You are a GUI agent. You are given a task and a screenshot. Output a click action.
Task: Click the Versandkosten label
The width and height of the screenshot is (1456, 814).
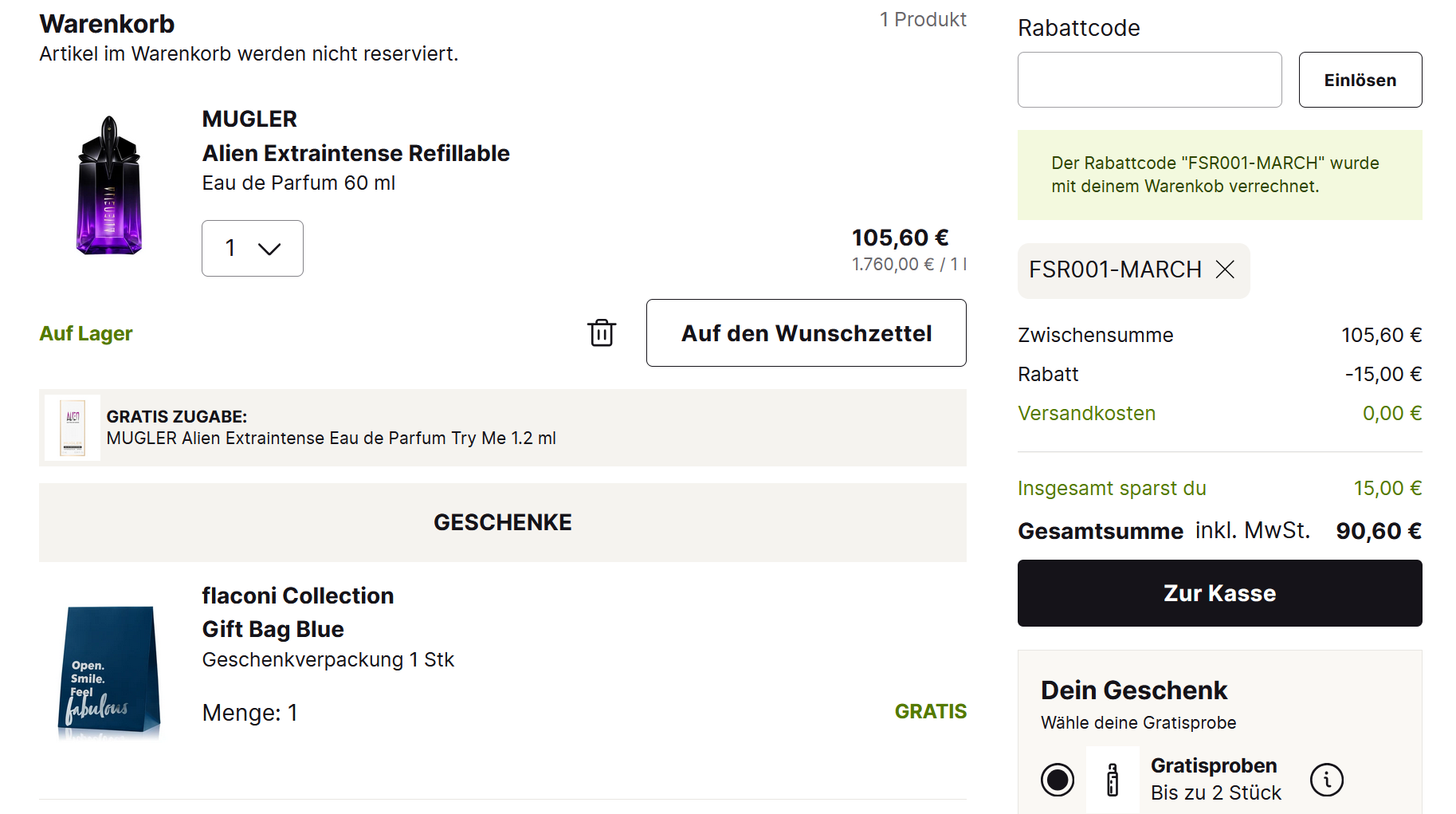pyautogui.click(x=1086, y=413)
